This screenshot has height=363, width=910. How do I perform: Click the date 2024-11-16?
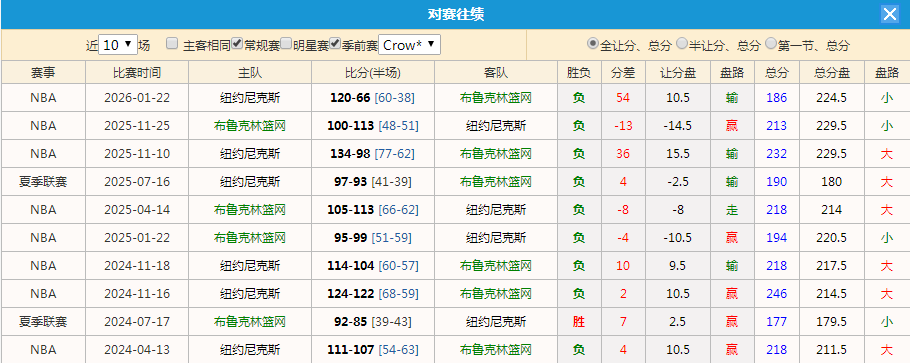point(137,293)
